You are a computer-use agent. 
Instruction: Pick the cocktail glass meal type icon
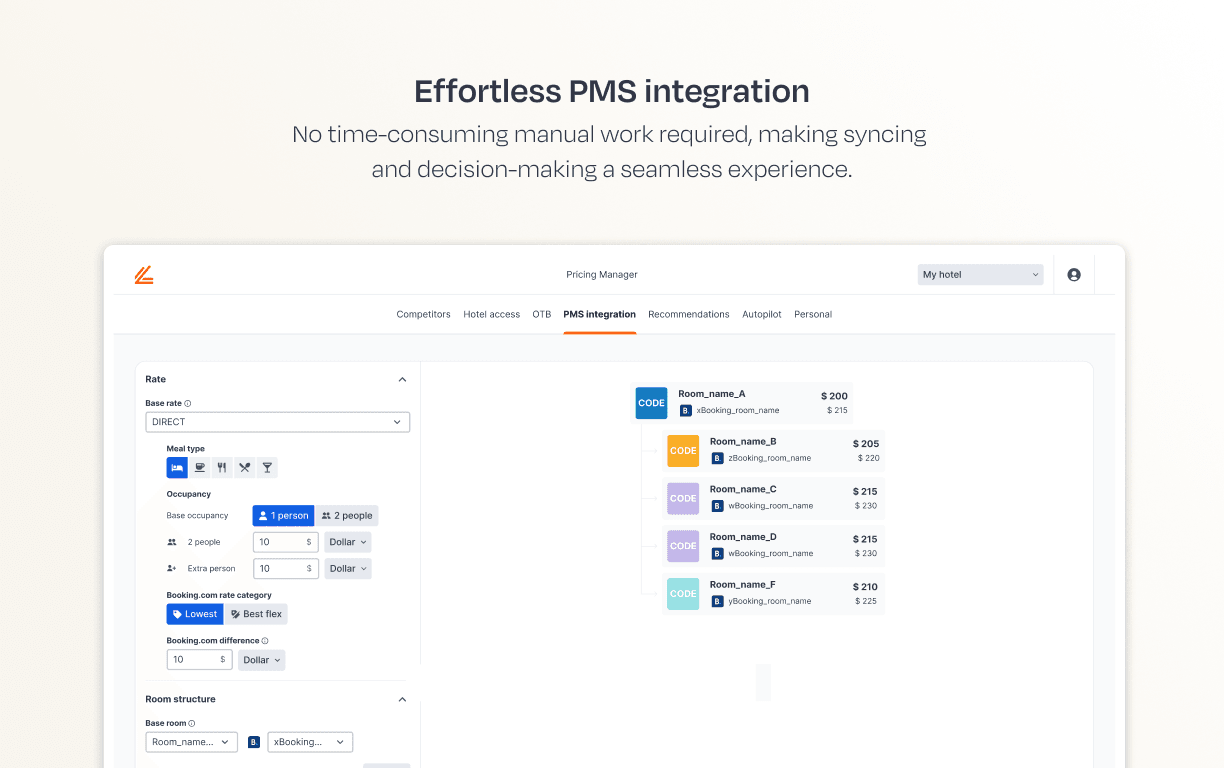(266, 467)
